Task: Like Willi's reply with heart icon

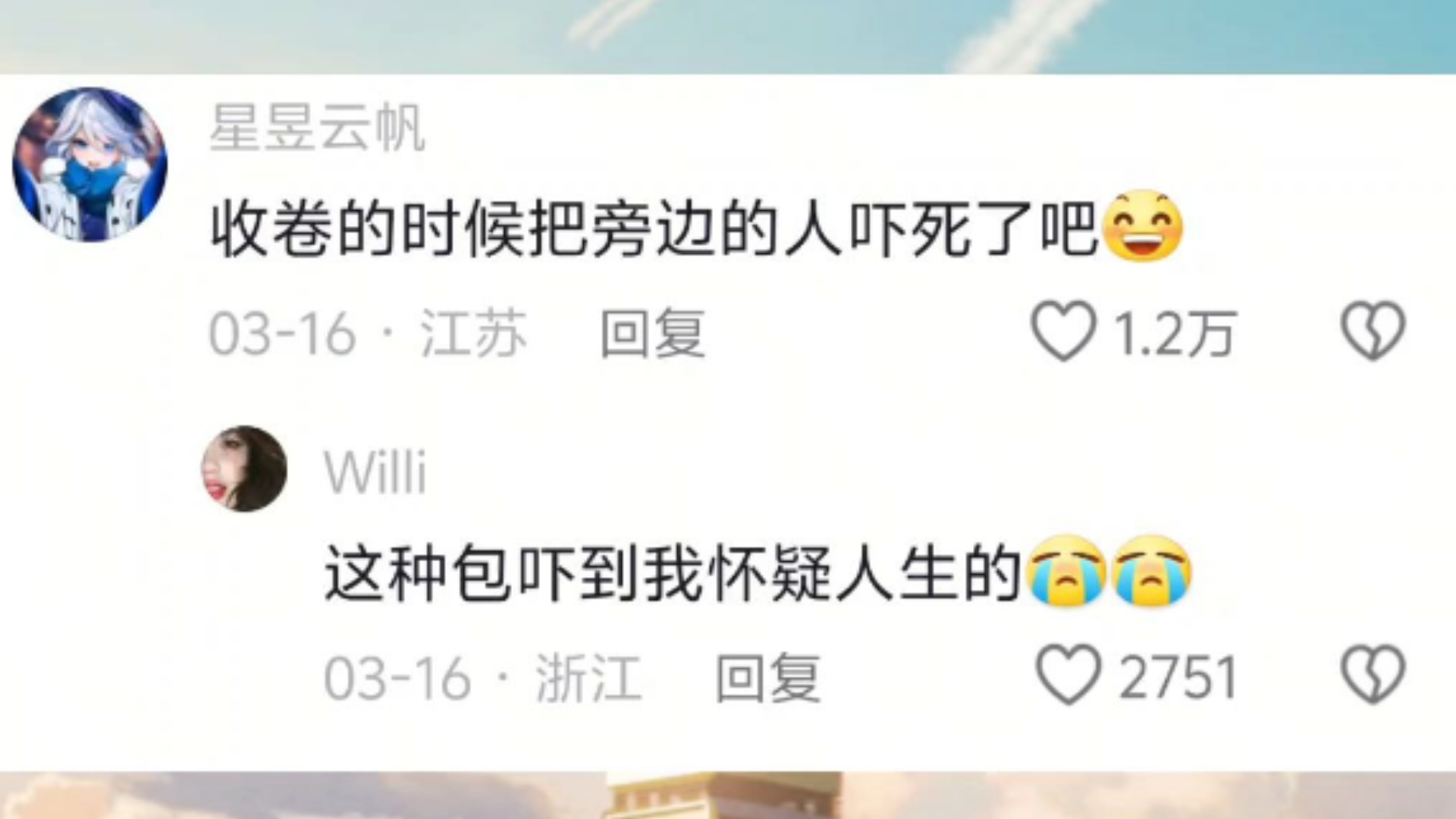Action: pyautogui.click(x=1068, y=675)
